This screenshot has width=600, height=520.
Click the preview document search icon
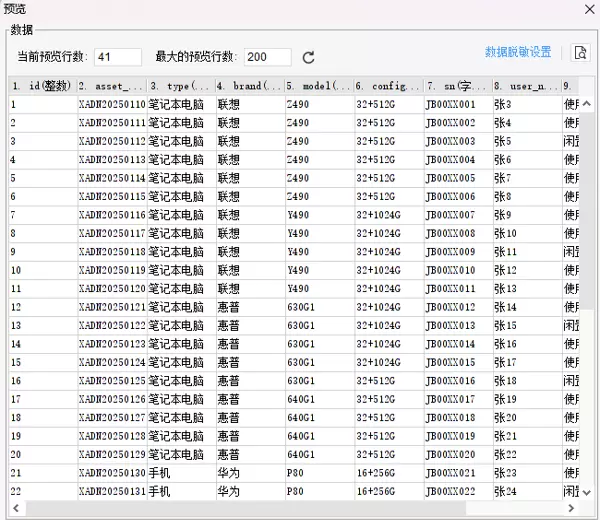point(580,53)
